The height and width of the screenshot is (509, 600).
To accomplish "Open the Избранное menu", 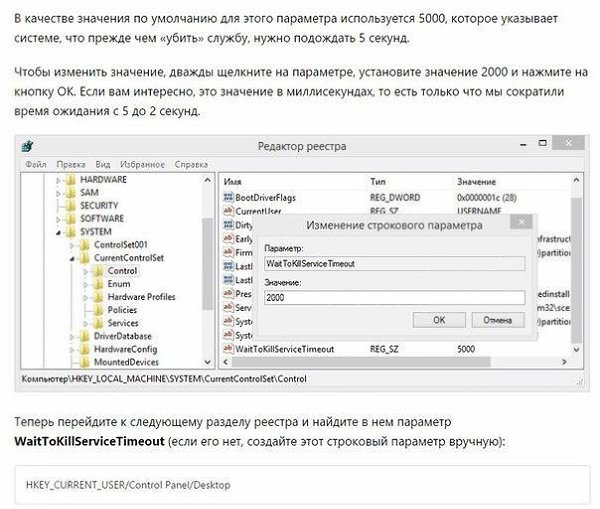I will (142, 164).
